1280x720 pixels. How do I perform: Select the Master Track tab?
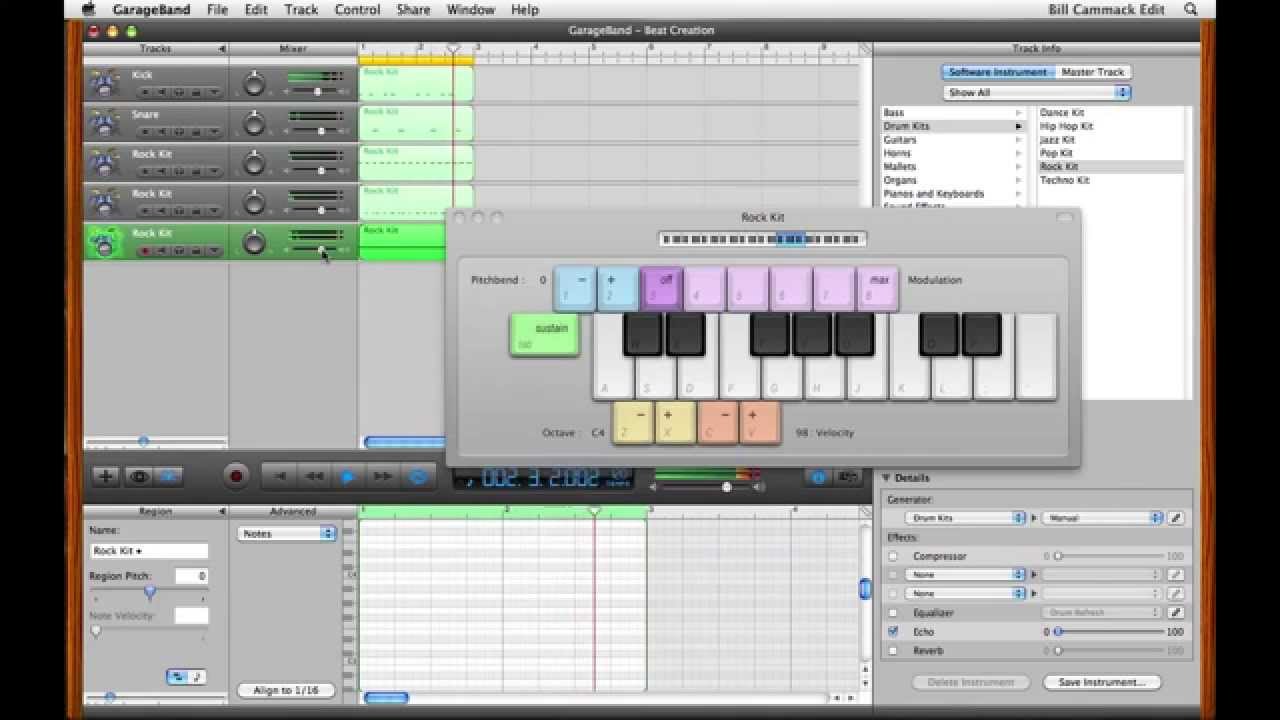point(1092,72)
